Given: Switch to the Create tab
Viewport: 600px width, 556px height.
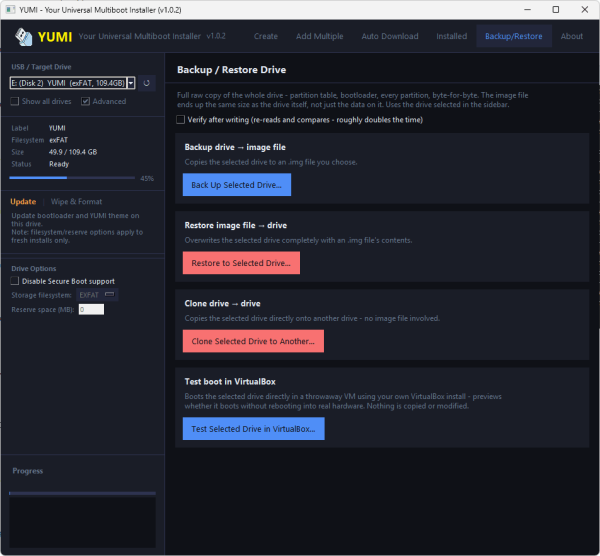Looking at the screenshot, I should 266,36.
